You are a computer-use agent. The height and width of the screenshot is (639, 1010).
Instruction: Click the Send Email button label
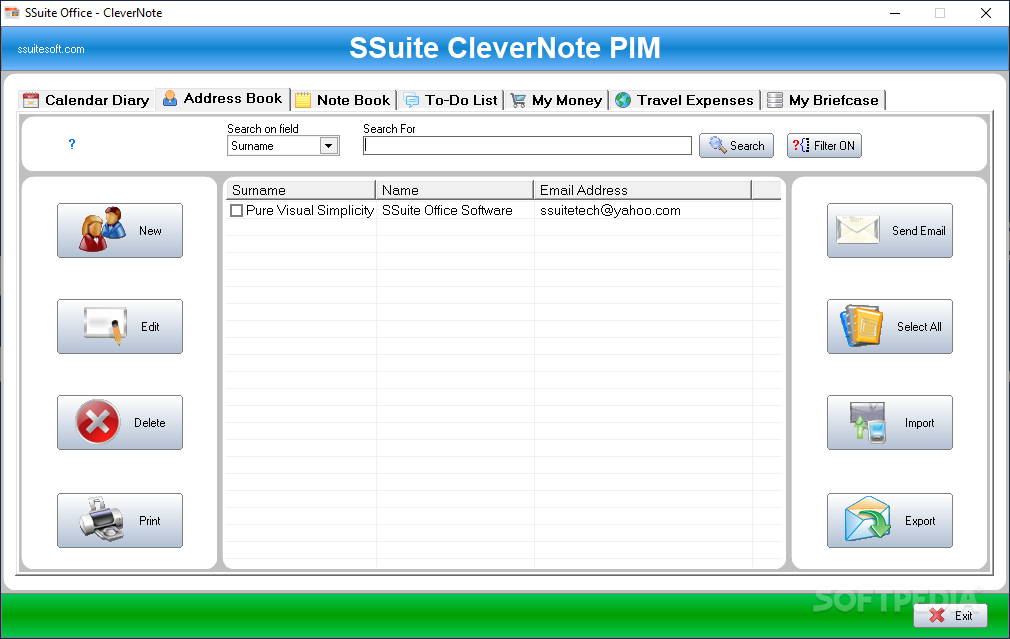(x=919, y=231)
